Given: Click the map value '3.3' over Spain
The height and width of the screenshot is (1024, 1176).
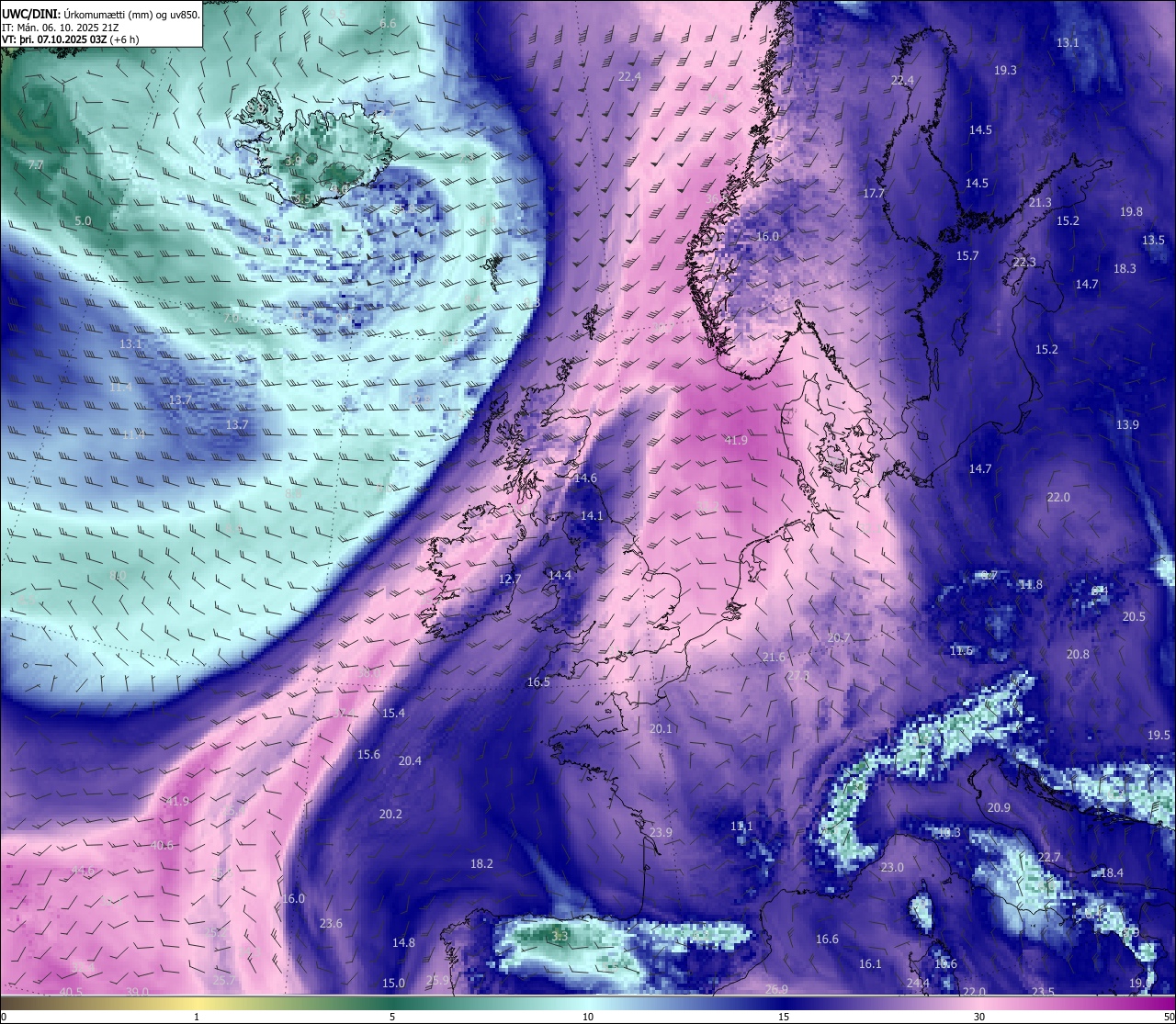Looking at the screenshot, I should coord(560,937).
